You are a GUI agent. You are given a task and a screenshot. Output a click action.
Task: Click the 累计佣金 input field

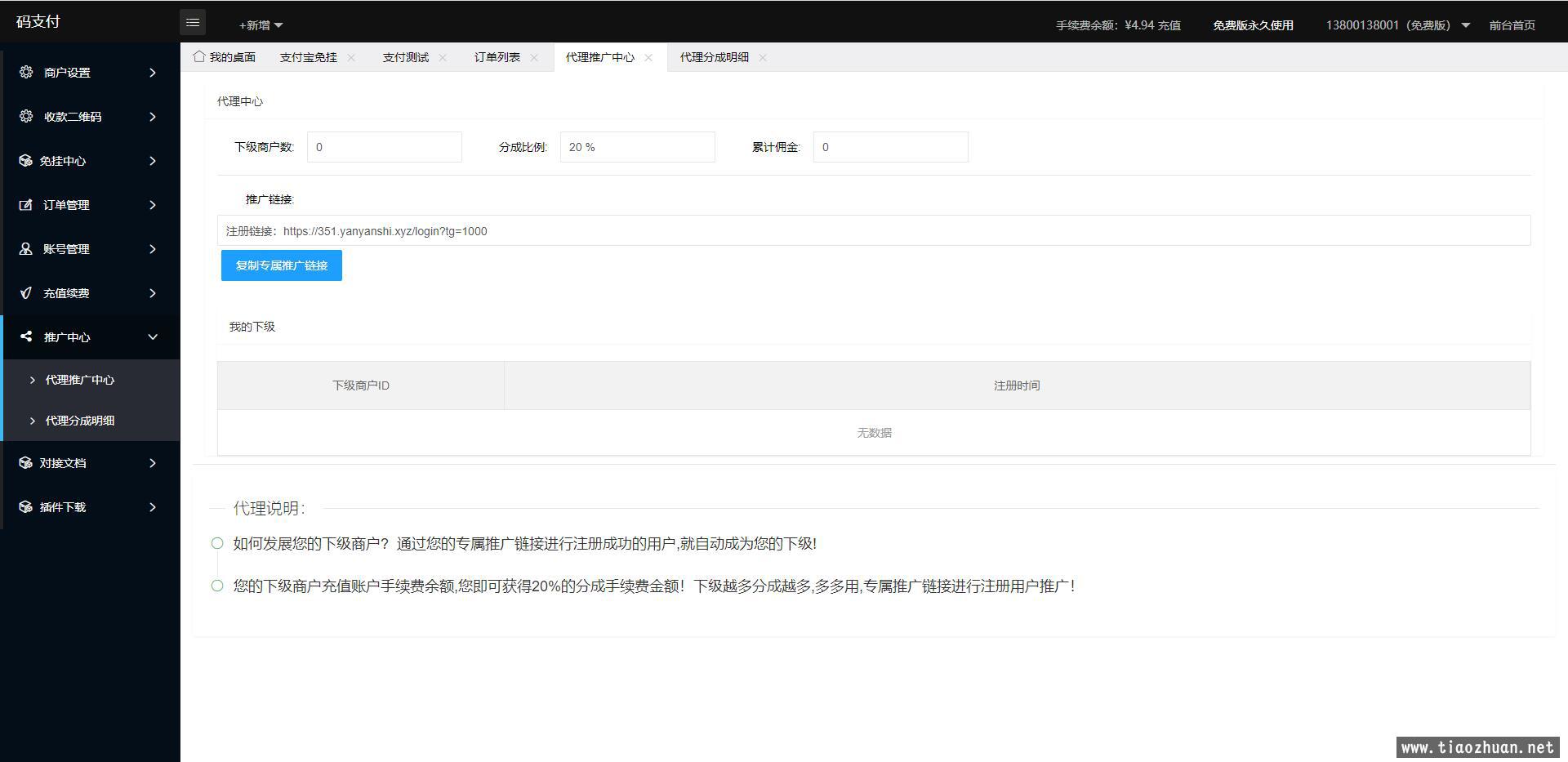coord(891,147)
